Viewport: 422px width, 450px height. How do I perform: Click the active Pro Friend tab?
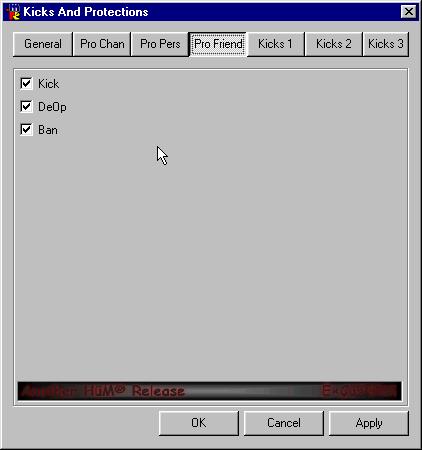(x=218, y=44)
